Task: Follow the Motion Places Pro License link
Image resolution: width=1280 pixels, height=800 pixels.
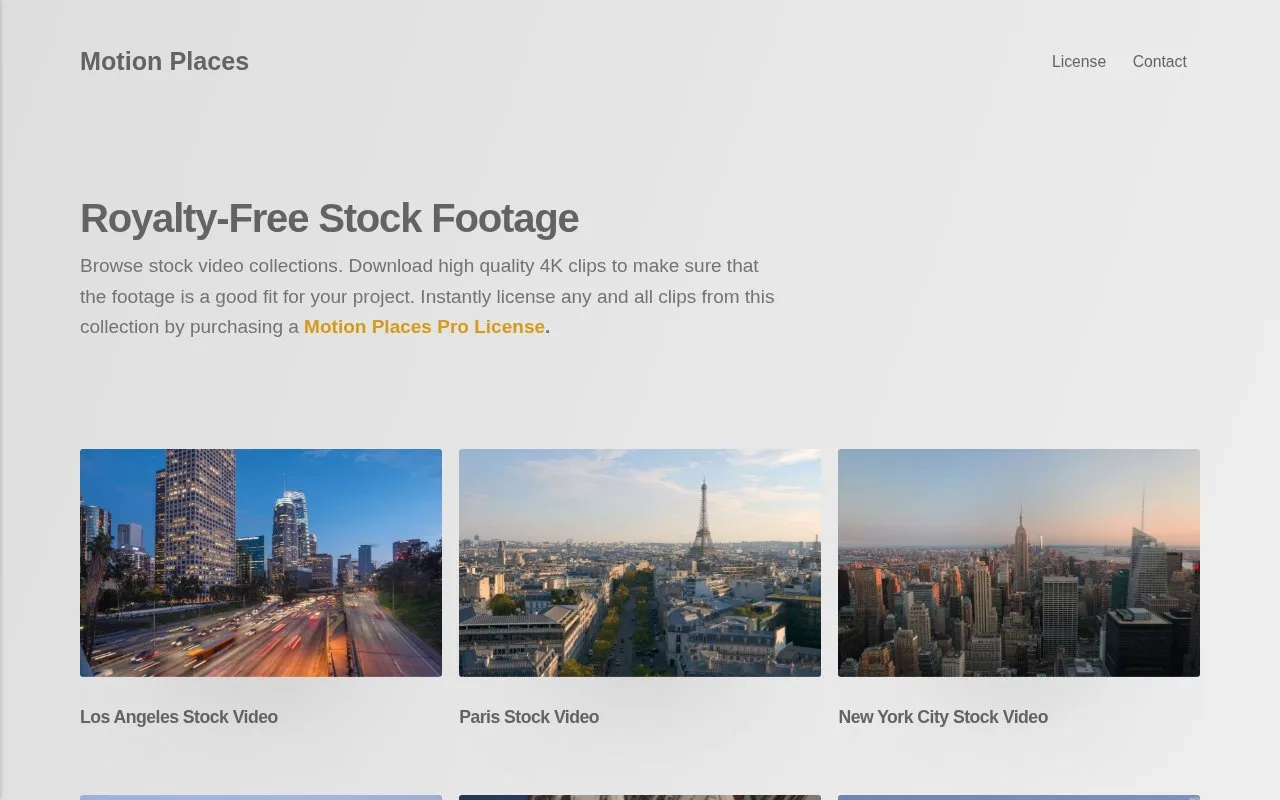Action: tap(424, 327)
